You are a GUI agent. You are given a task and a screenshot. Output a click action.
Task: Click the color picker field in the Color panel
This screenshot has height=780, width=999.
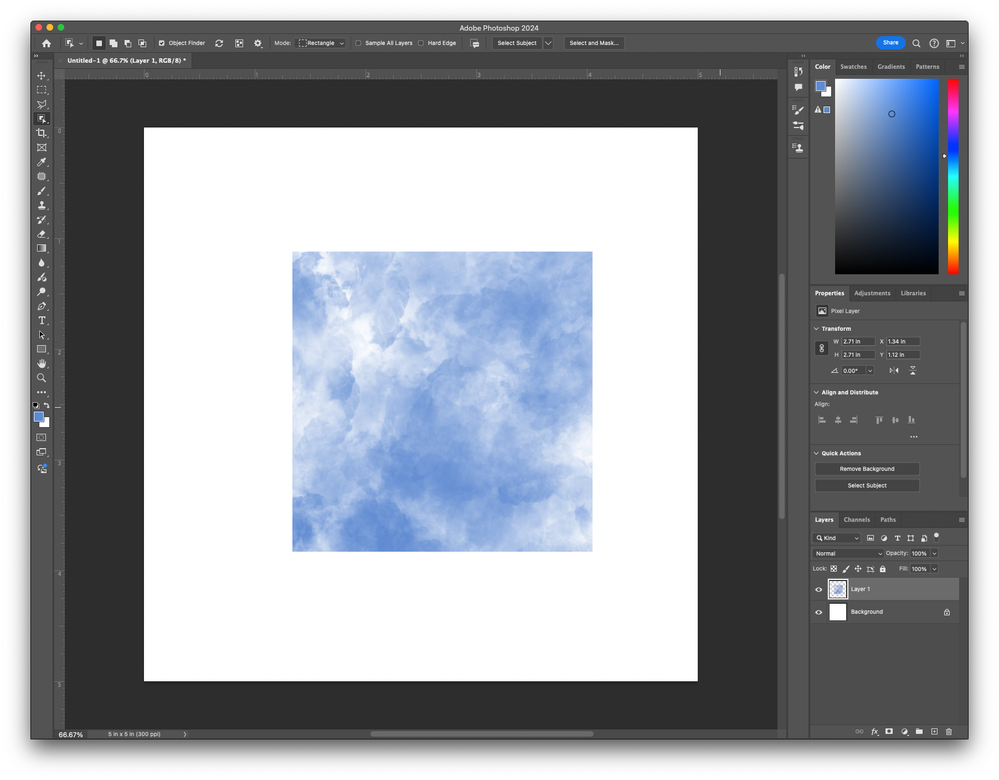tap(887, 177)
